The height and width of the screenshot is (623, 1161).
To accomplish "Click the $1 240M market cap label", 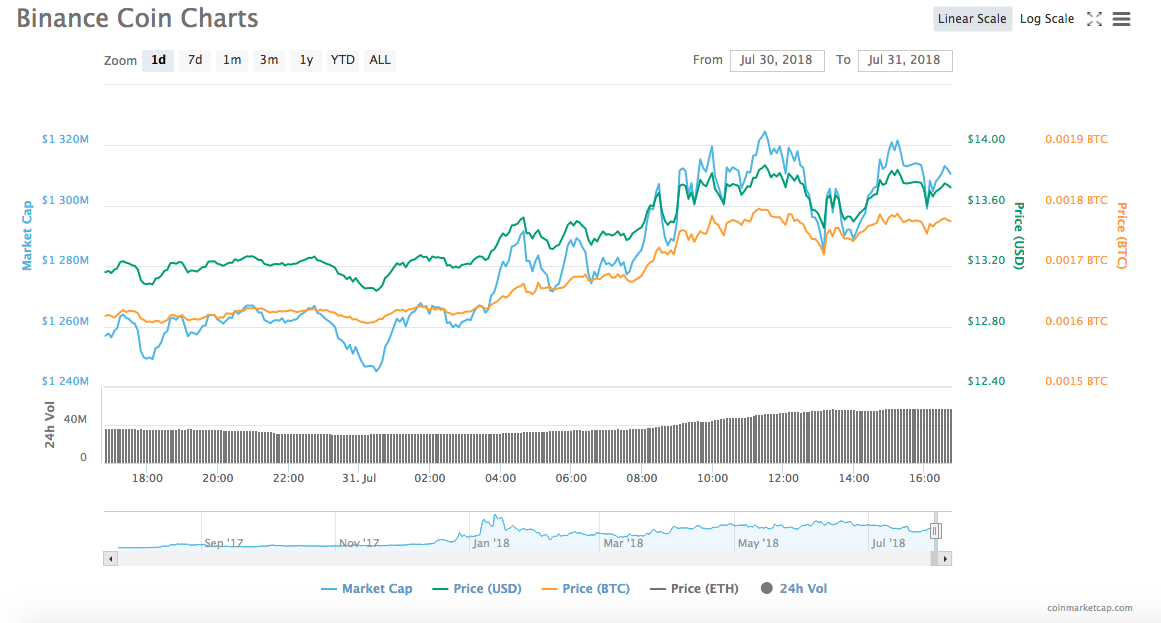I will [x=65, y=382].
